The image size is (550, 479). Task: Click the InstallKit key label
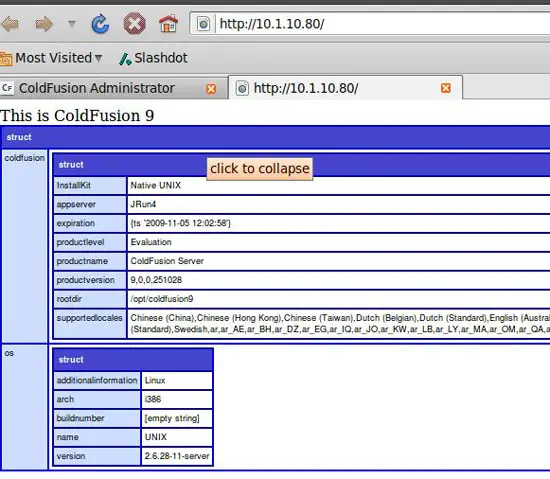(74, 185)
